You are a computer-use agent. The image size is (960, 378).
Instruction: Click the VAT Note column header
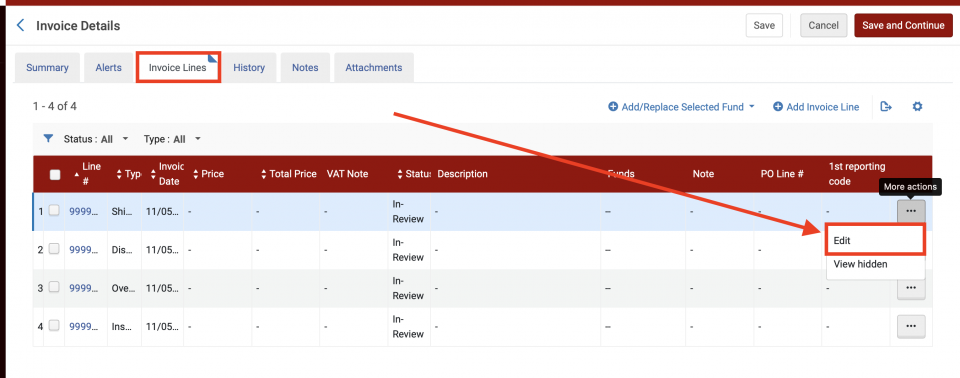tap(347, 174)
